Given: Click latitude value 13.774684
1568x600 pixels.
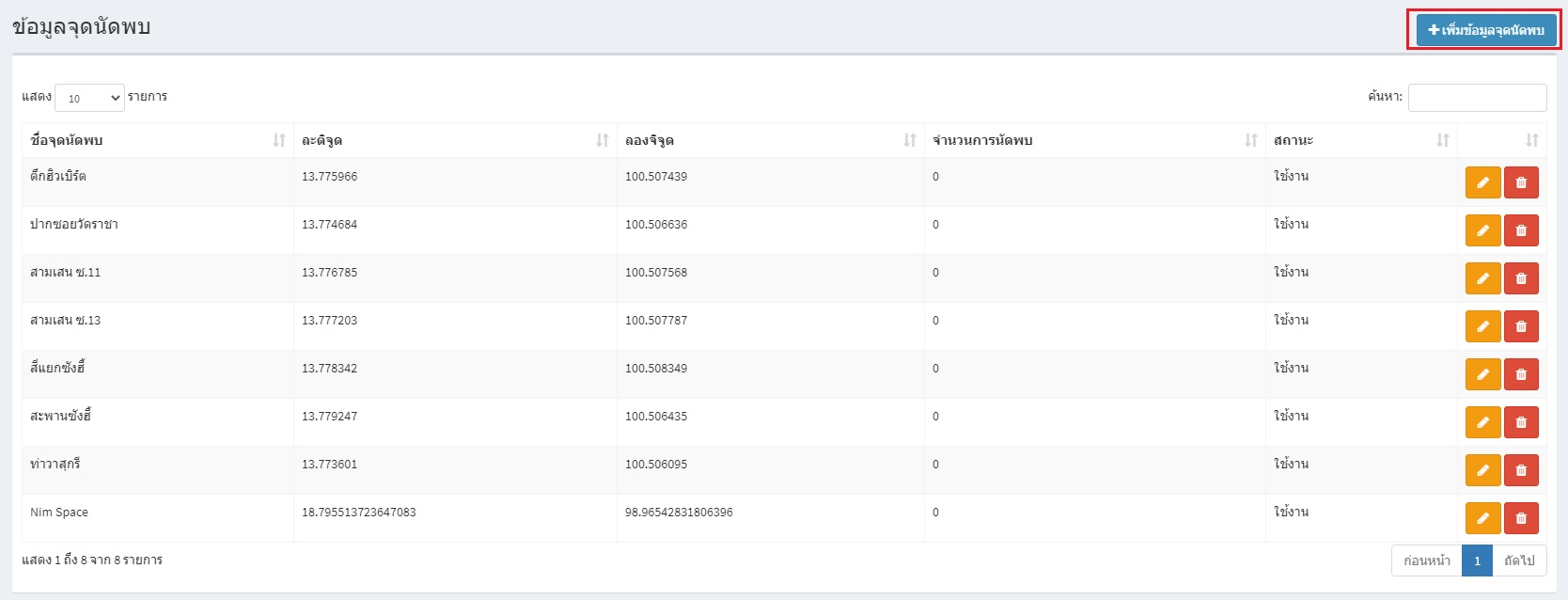Looking at the screenshot, I should tap(329, 225).
